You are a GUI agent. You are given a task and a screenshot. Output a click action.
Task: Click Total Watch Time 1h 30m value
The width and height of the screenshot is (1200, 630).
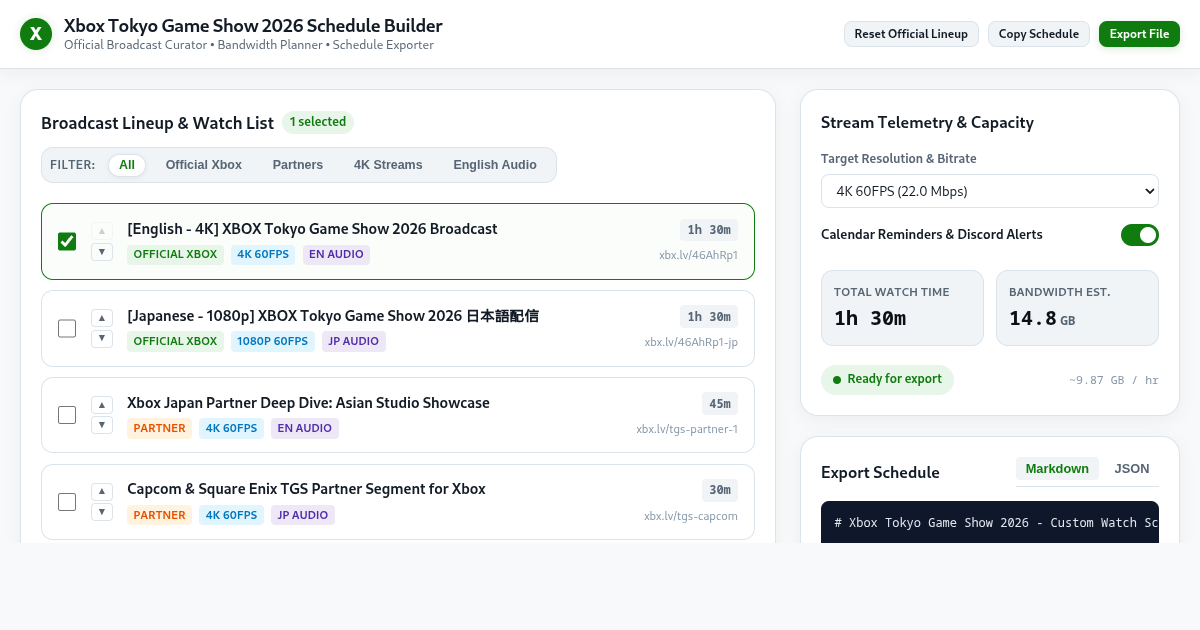870,318
